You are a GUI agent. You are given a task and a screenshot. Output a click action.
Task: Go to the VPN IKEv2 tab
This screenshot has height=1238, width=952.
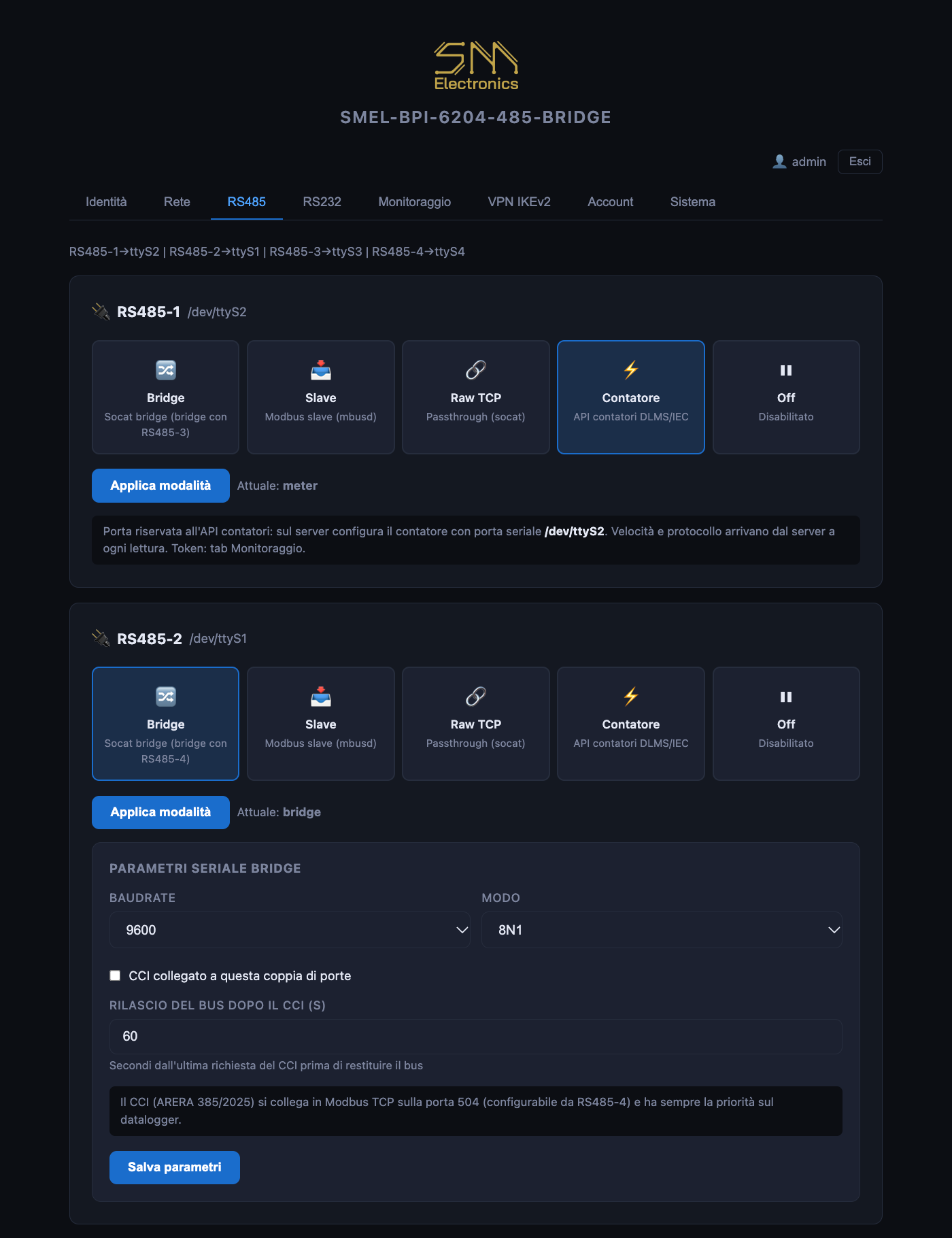519,201
